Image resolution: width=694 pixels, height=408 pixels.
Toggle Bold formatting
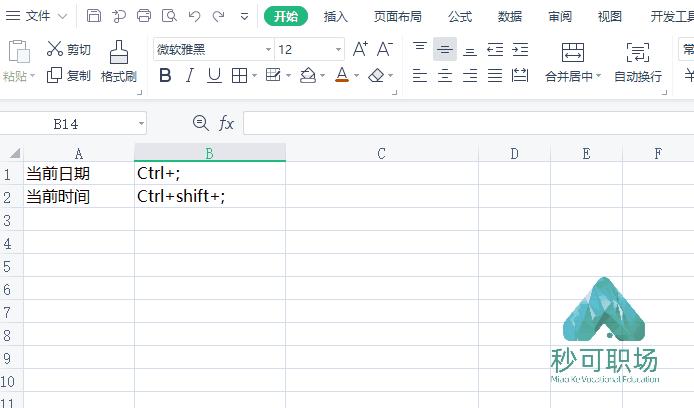pos(165,76)
